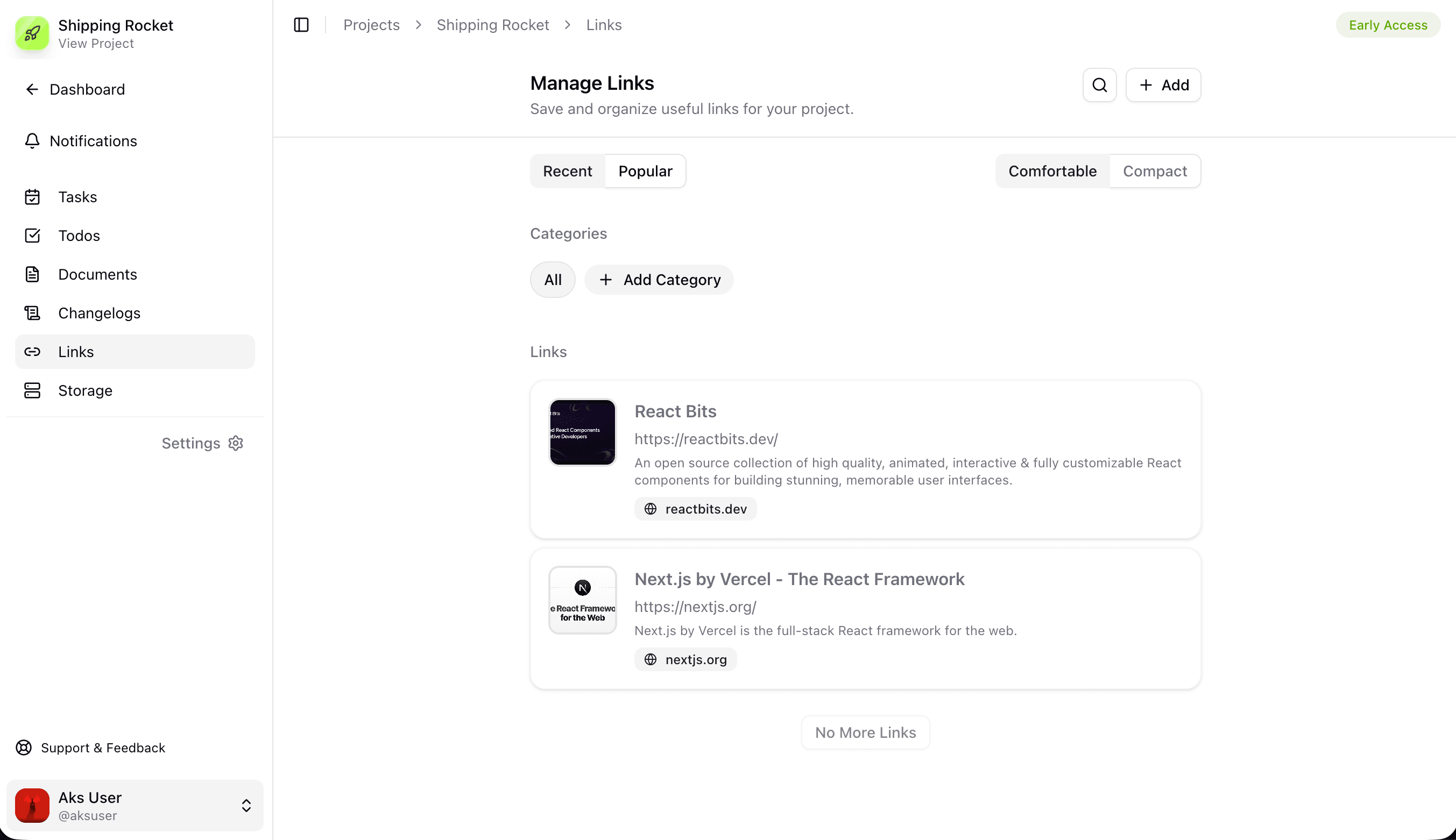Click the Support & Feedback lifebuoy icon
1456x840 pixels.
24,748
